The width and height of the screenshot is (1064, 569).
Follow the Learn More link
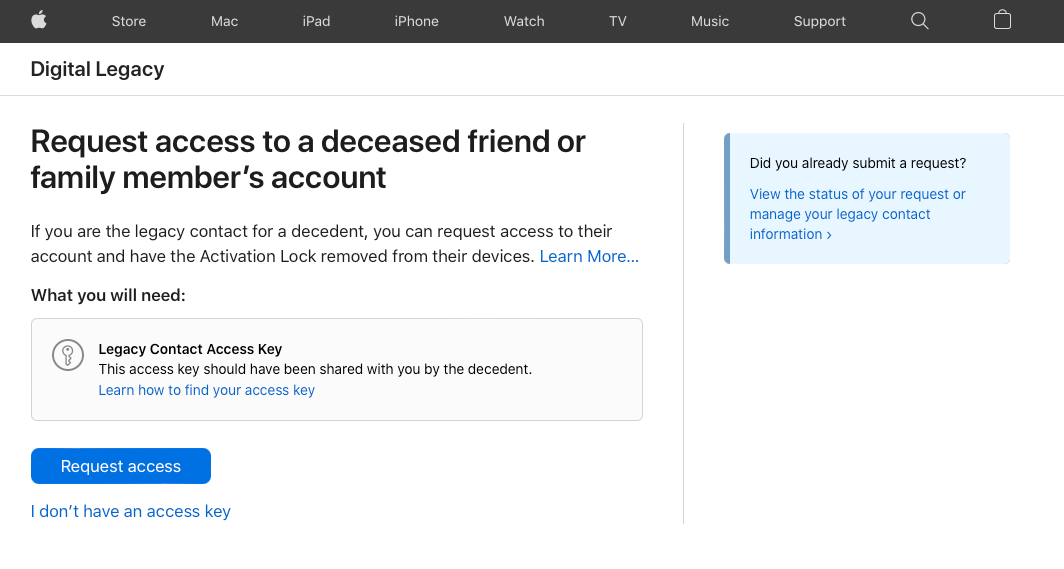(x=589, y=256)
